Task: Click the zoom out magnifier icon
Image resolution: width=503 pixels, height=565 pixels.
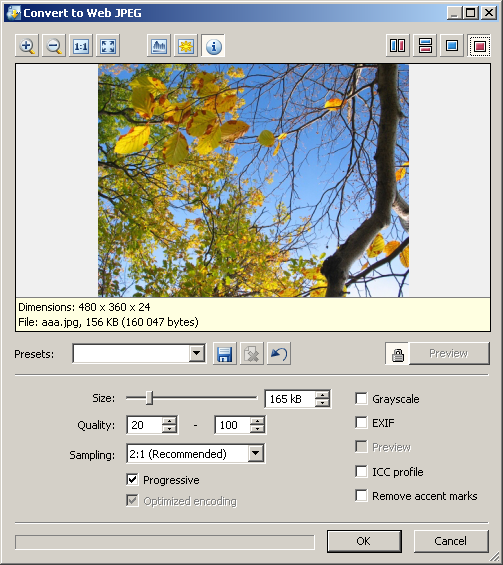Action: tap(54, 46)
